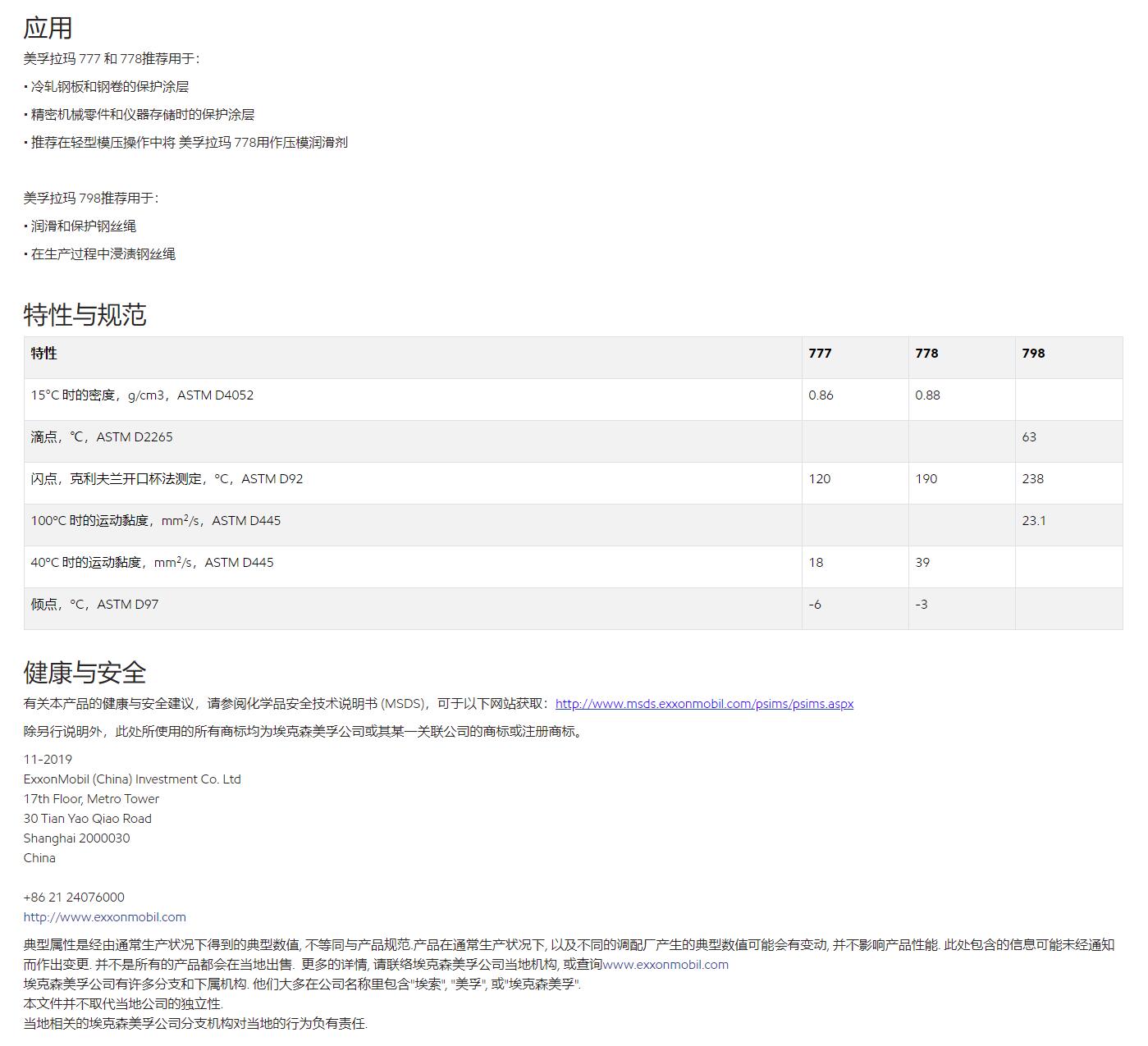Click the line 美孚拉玛 777 和 778推荐用于

112,59
